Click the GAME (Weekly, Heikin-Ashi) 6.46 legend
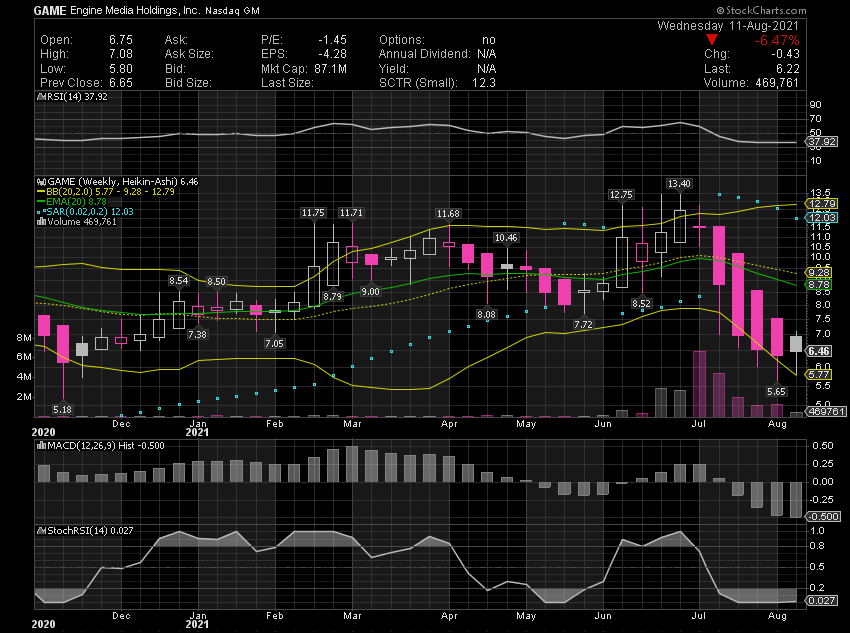The image size is (850, 633). click(123, 182)
